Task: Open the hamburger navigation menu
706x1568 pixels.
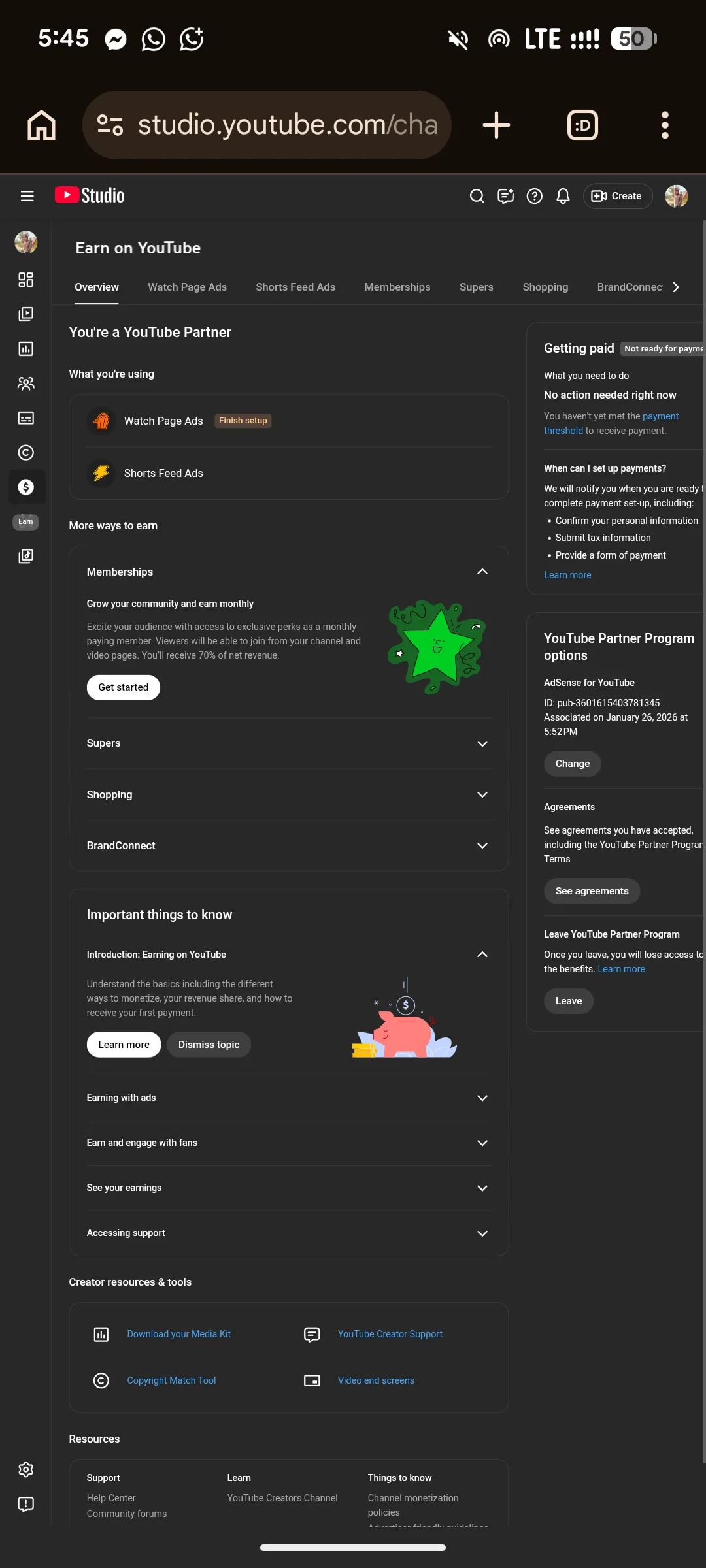Action: (x=27, y=196)
